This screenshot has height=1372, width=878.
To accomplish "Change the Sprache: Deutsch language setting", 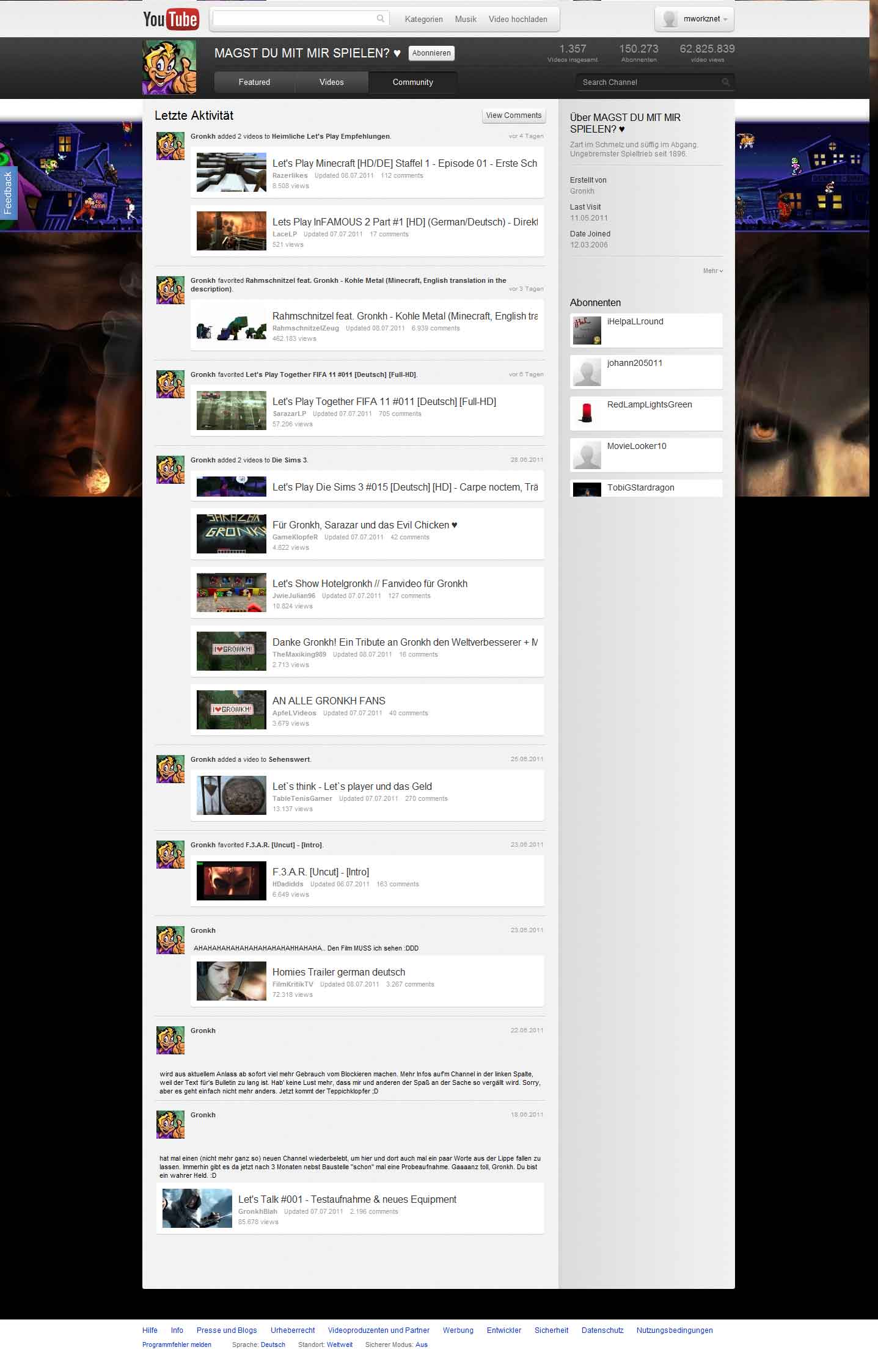I will (273, 1345).
